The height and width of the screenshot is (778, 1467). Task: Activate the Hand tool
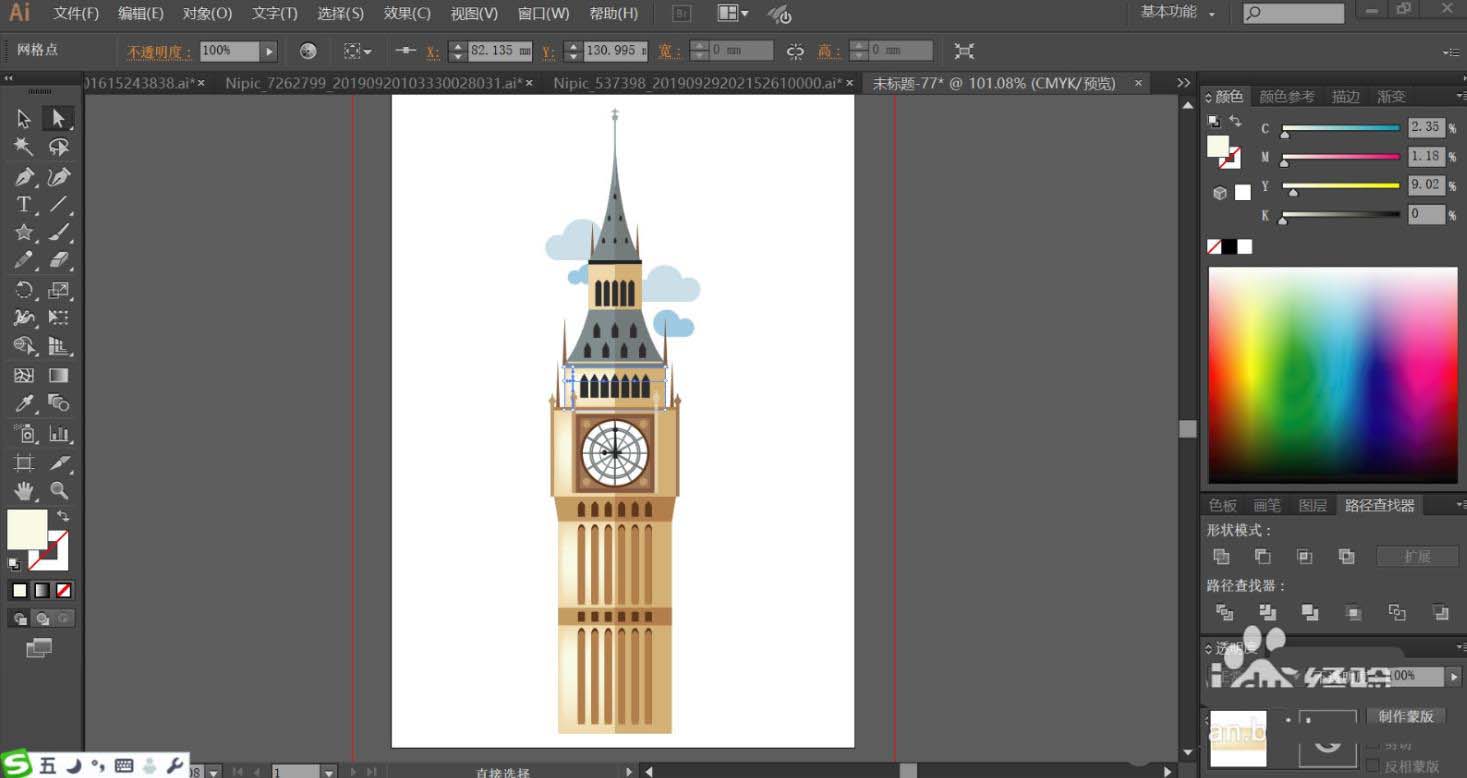coord(24,491)
